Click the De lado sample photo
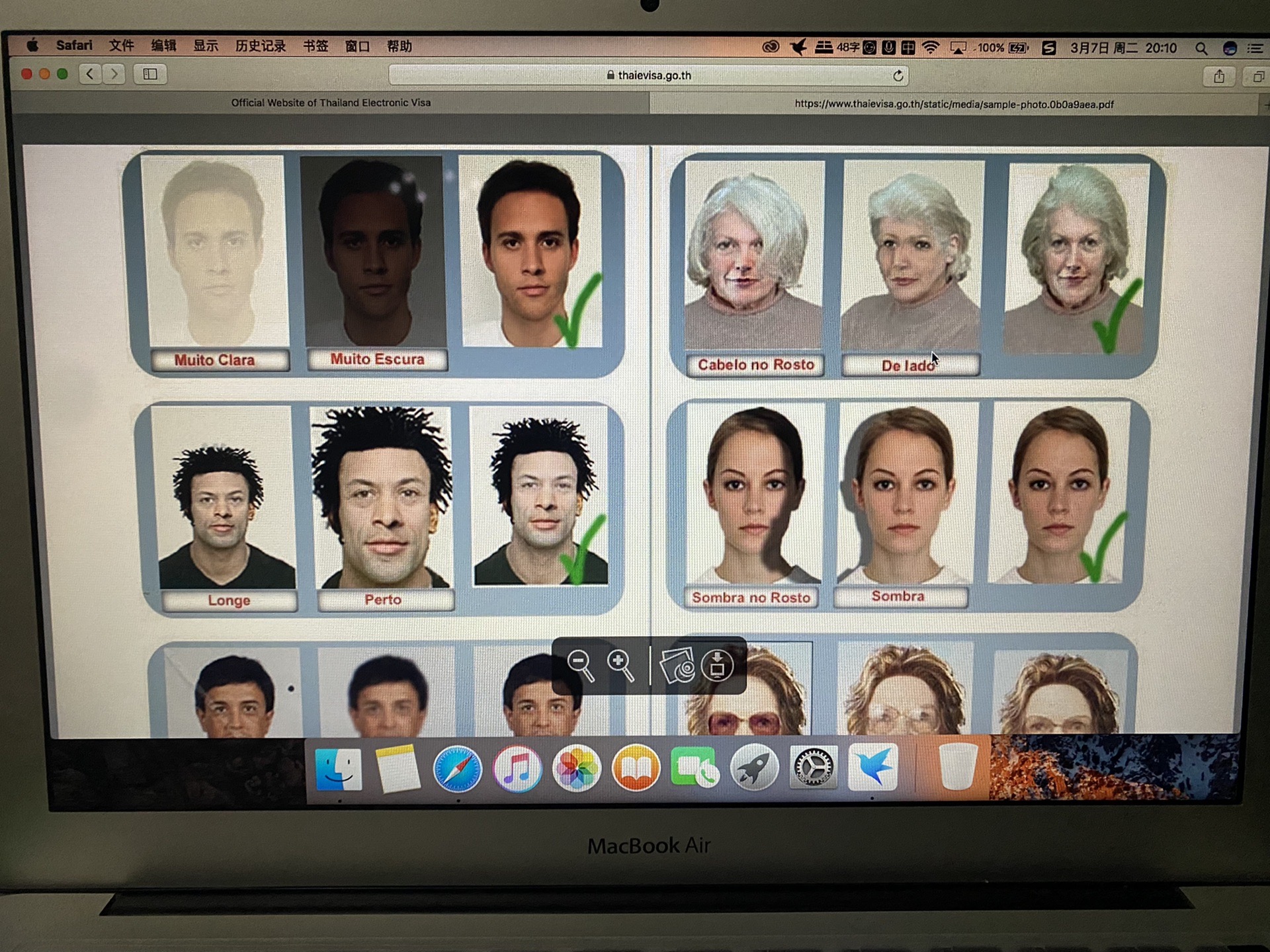 tap(912, 255)
